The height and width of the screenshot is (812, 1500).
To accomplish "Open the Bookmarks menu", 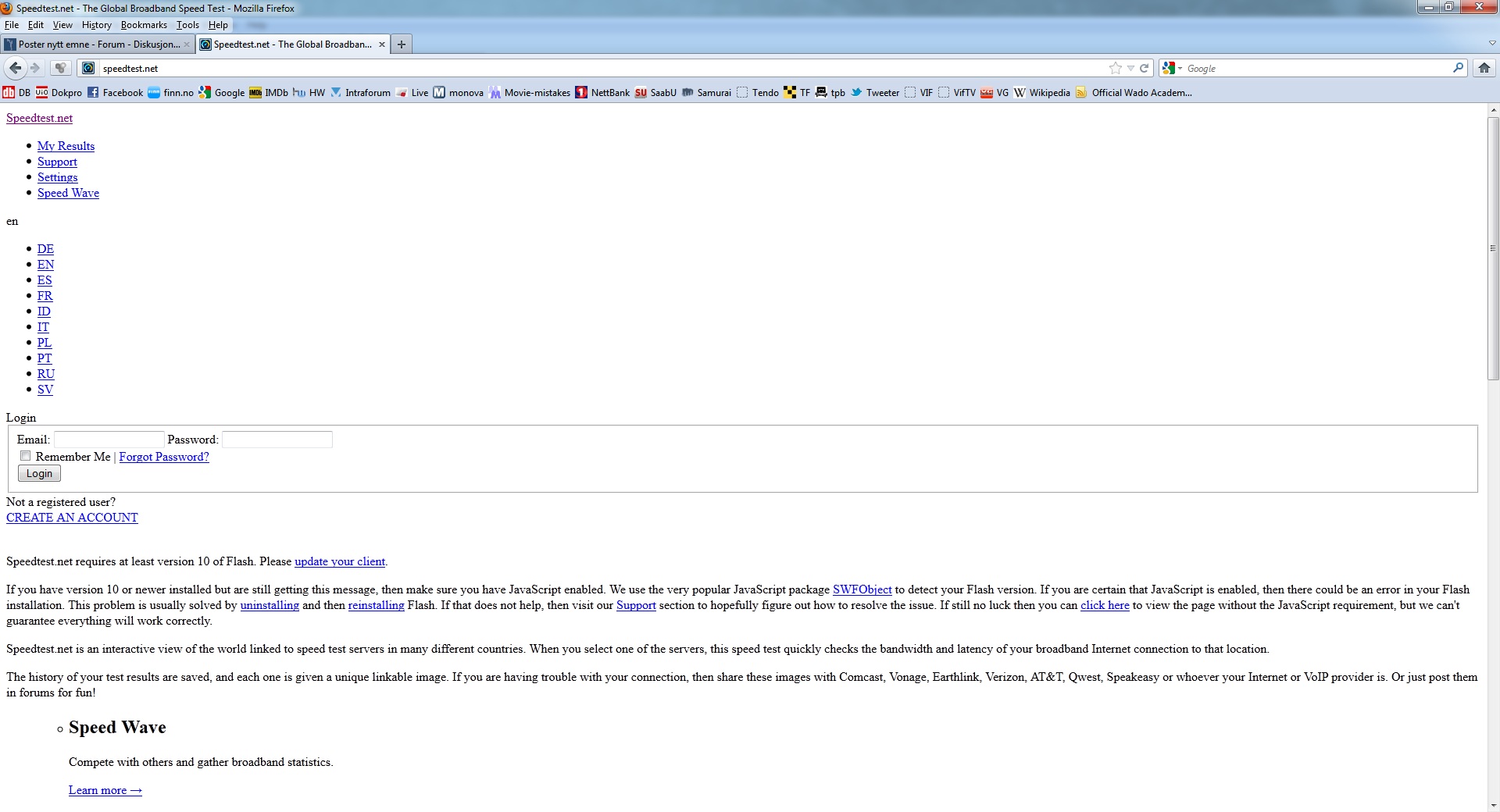I will coord(144,25).
